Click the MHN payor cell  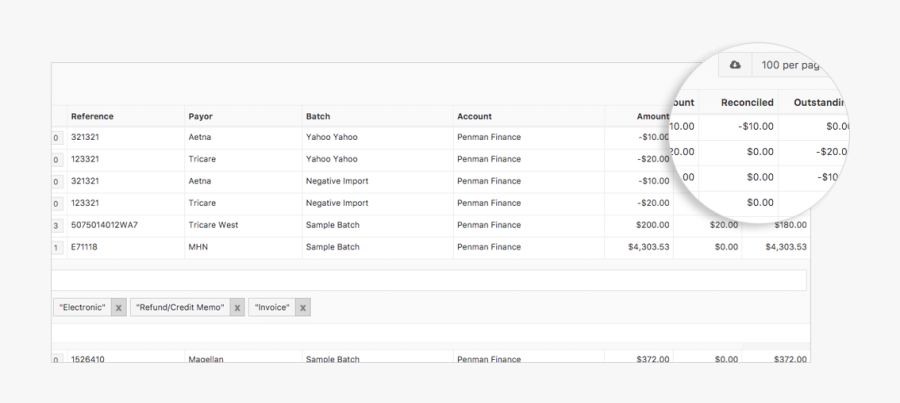[198, 247]
